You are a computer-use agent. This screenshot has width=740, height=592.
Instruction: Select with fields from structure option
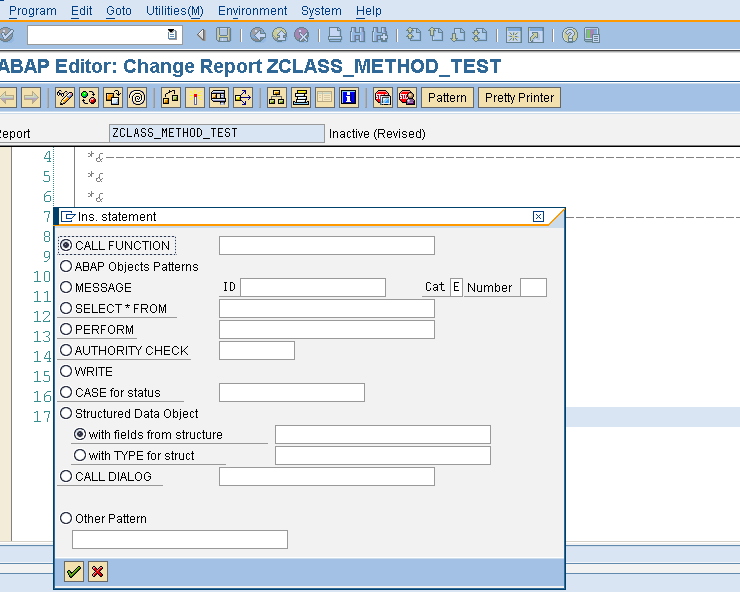[80, 434]
